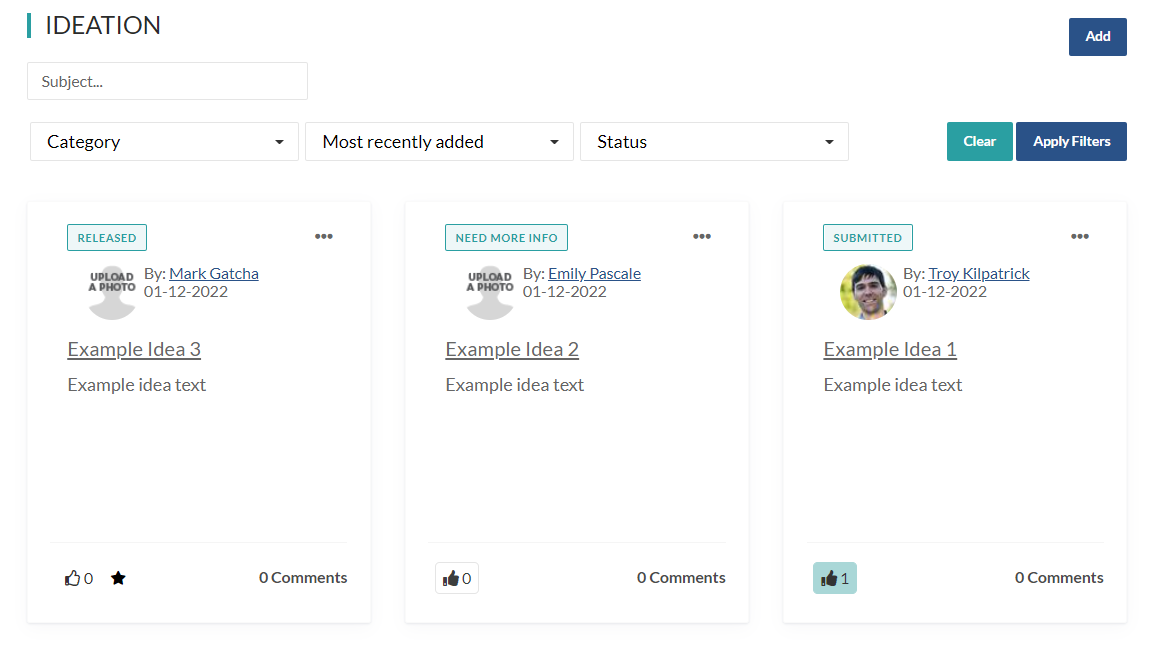The image size is (1151, 650).
Task: Clear all active filters
Action: [x=979, y=141]
